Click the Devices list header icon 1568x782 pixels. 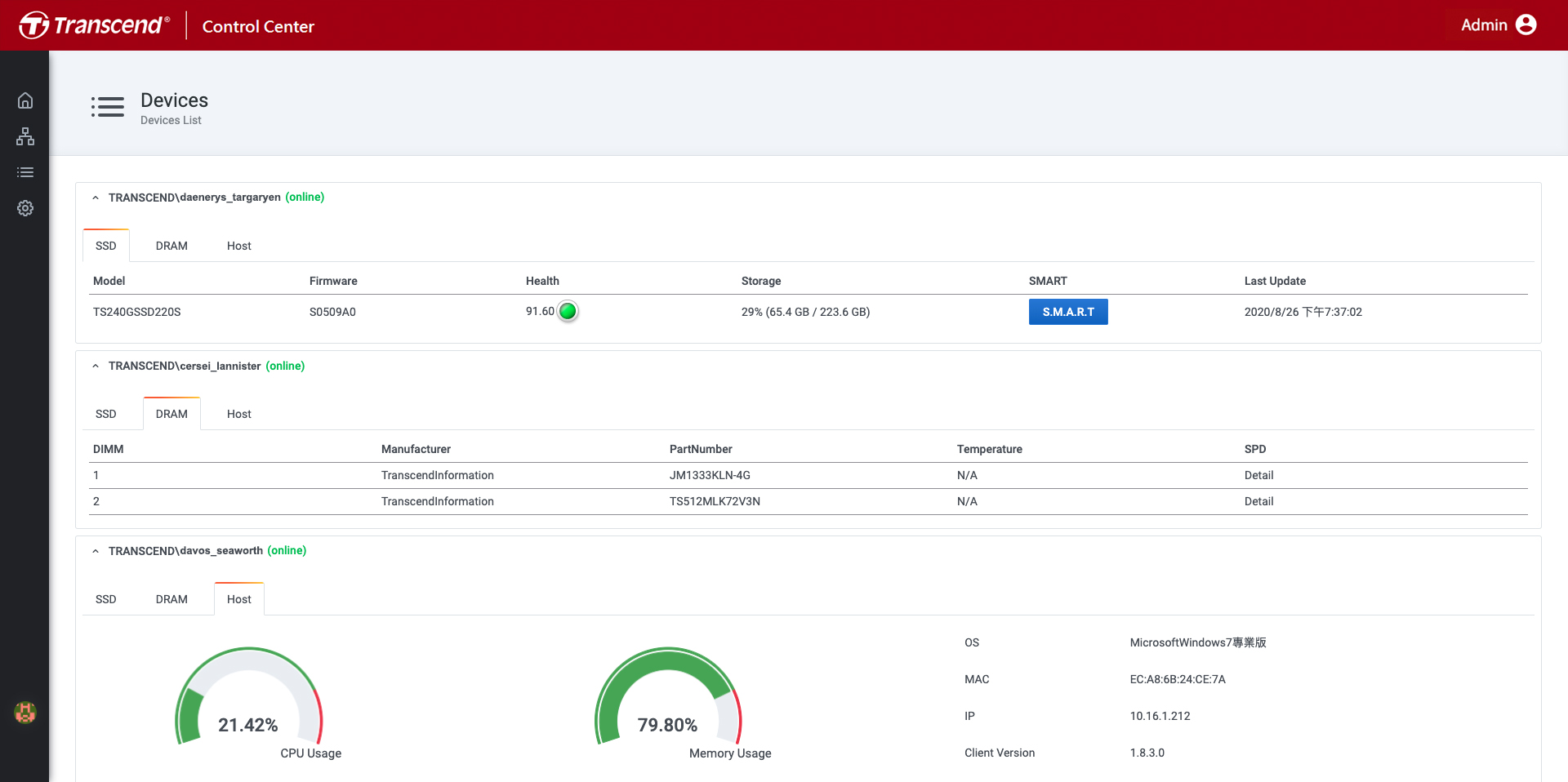coord(108,107)
